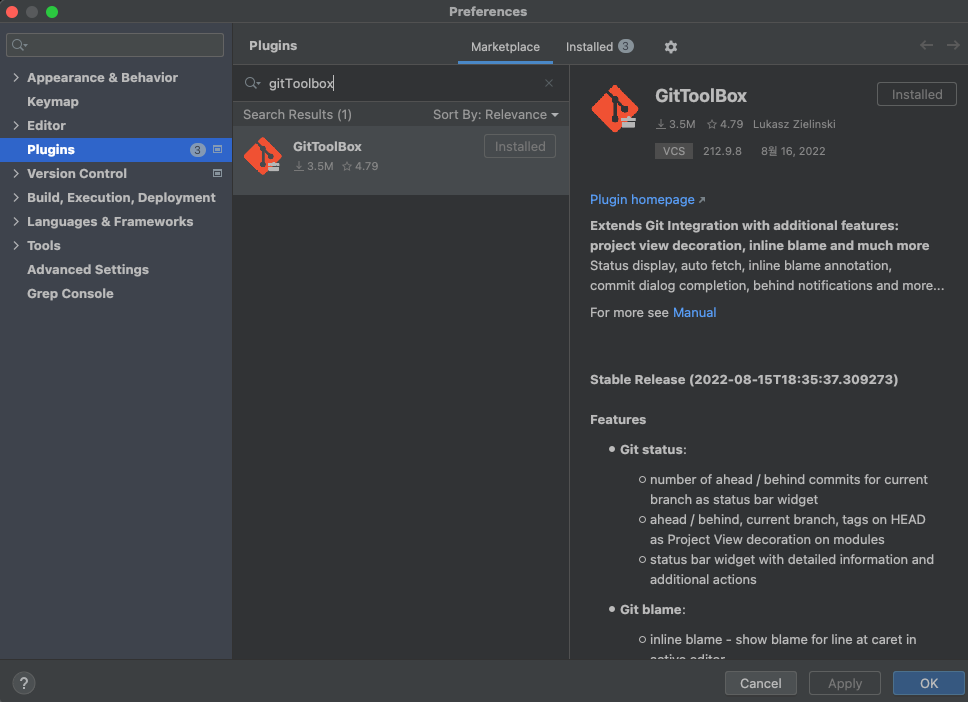Click the GitToolBox icon in search results

coord(263,156)
